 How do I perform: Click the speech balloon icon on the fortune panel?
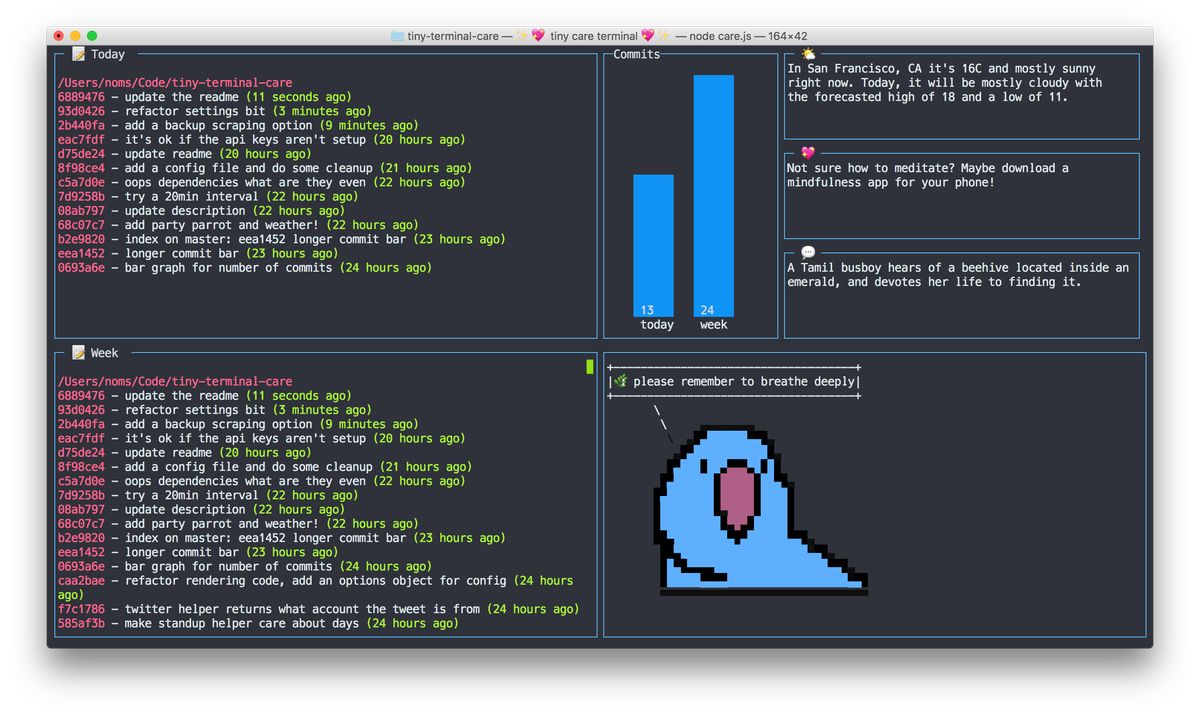coord(807,252)
